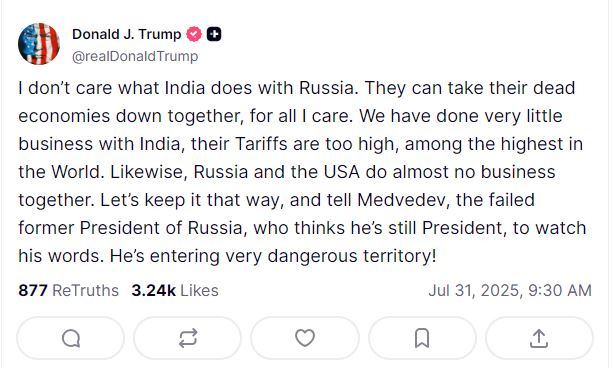
Task: Click "He's entering very dangerous territory!" sentence
Action: (x=273, y=256)
